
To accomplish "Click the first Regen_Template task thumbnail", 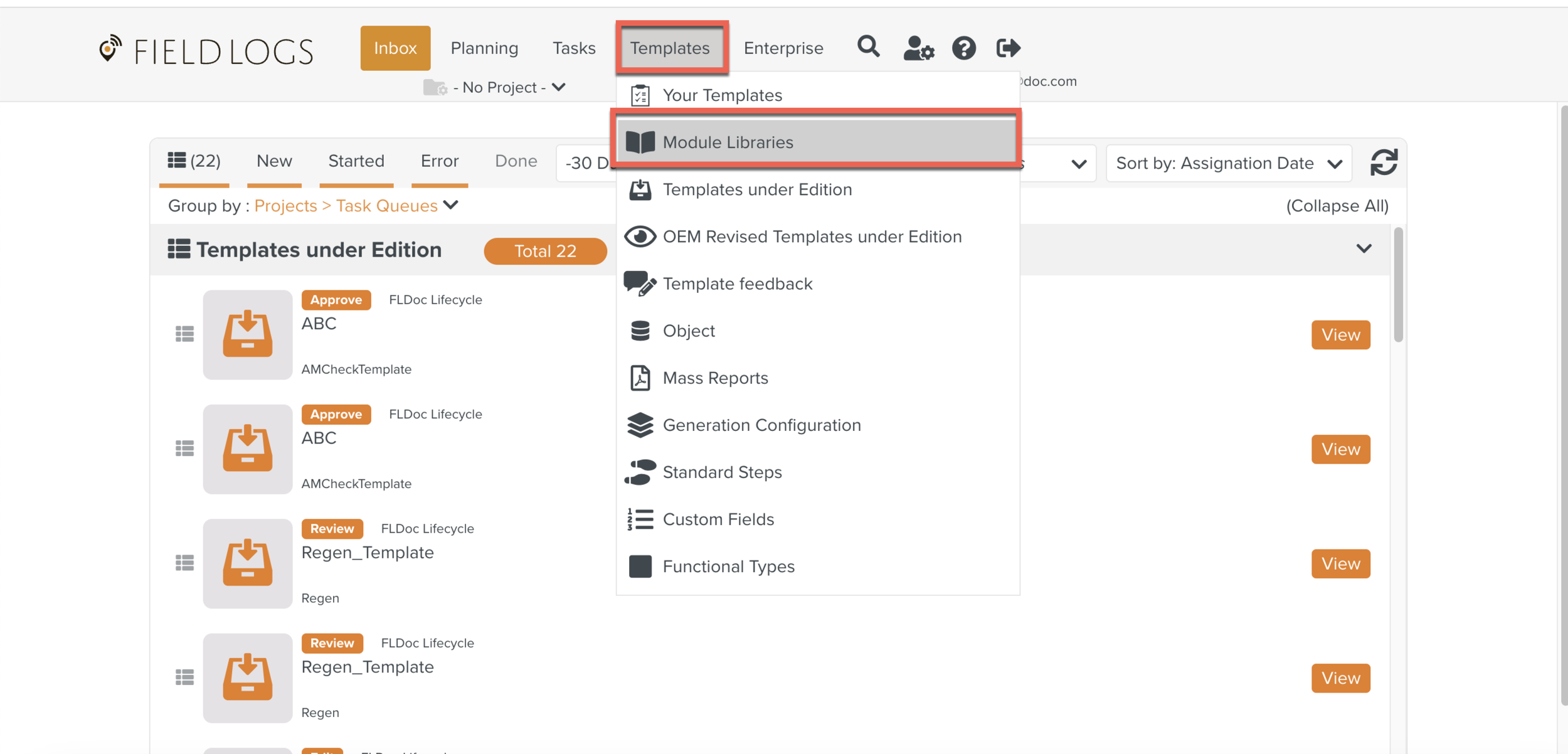I will pyautogui.click(x=247, y=563).
